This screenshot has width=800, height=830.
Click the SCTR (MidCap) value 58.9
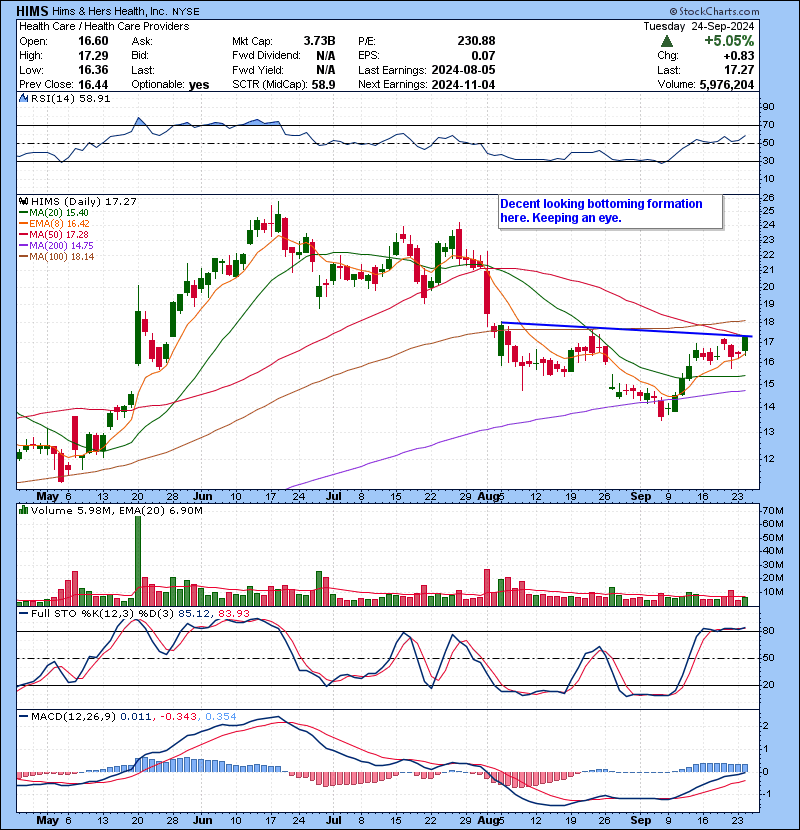[x=323, y=85]
